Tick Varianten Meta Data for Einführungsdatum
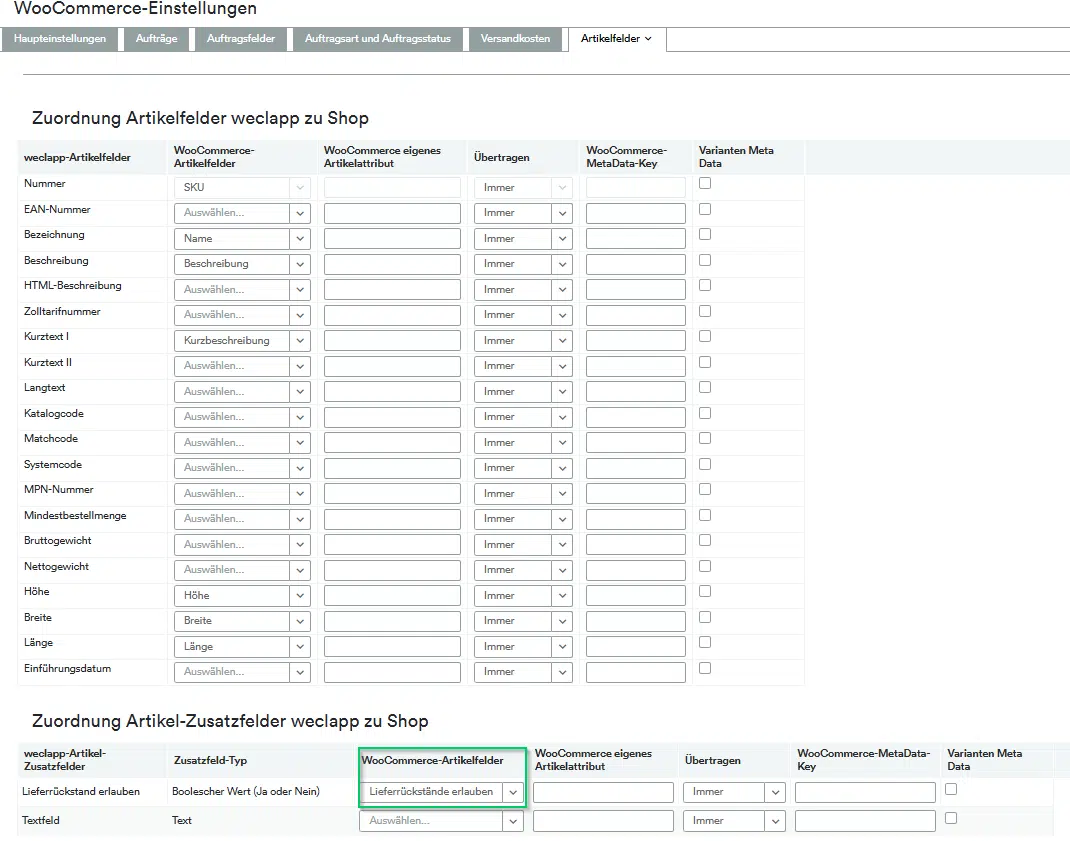 (705, 668)
